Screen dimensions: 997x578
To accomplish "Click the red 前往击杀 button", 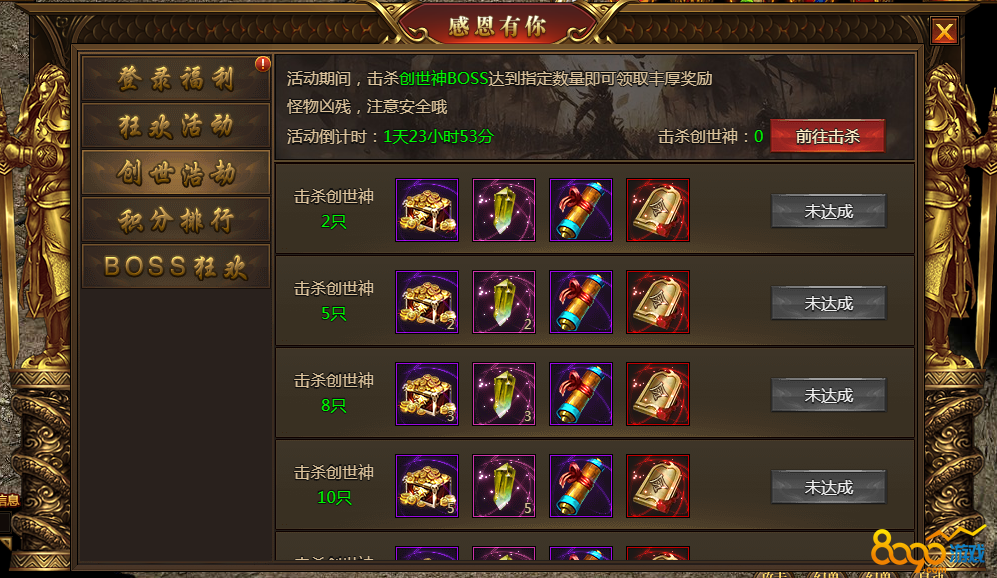I will (x=827, y=136).
